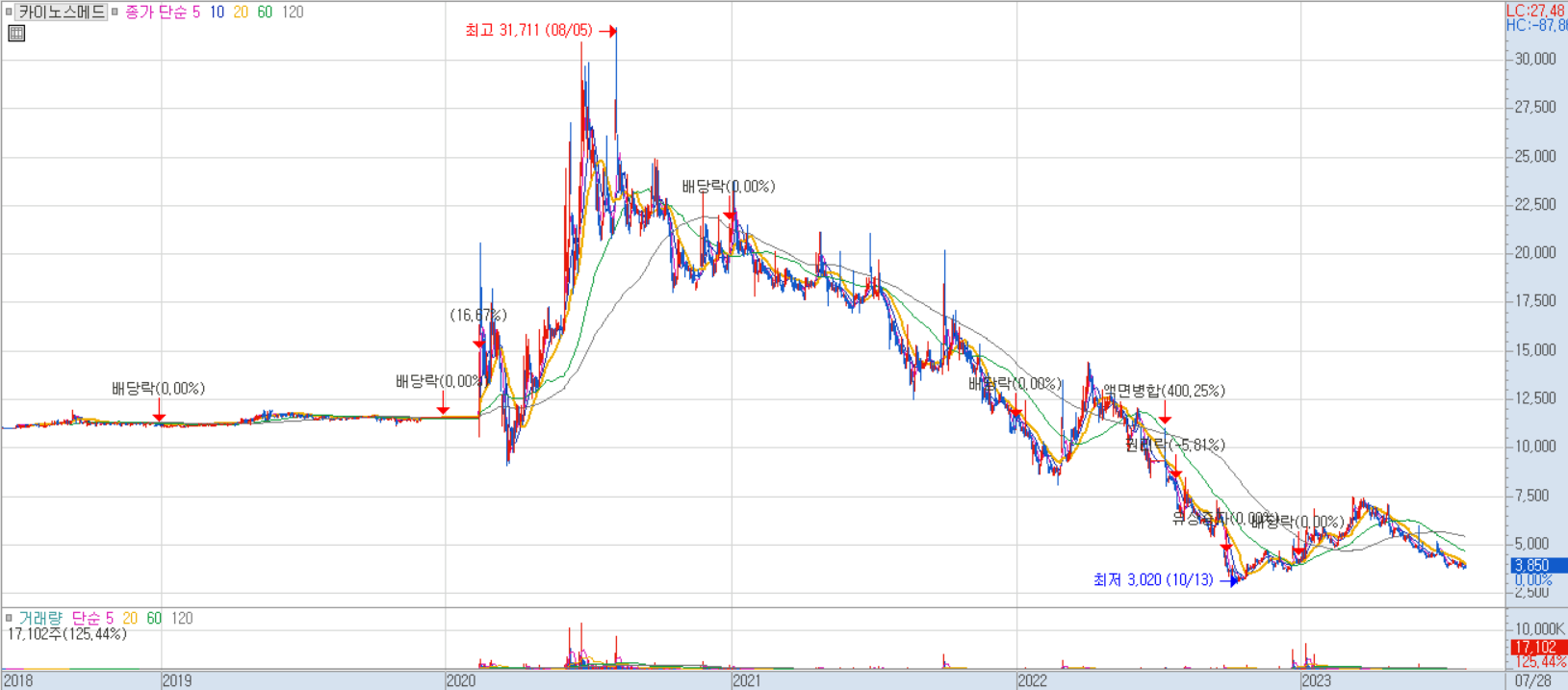Open the data table grid icon
Image resolution: width=1568 pixels, height=690 pixels.
click(16, 34)
